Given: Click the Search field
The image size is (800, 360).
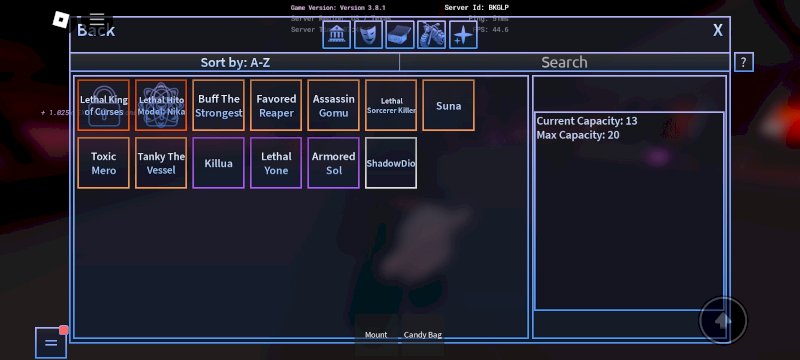Looking at the screenshot, I should coord(564,62).
